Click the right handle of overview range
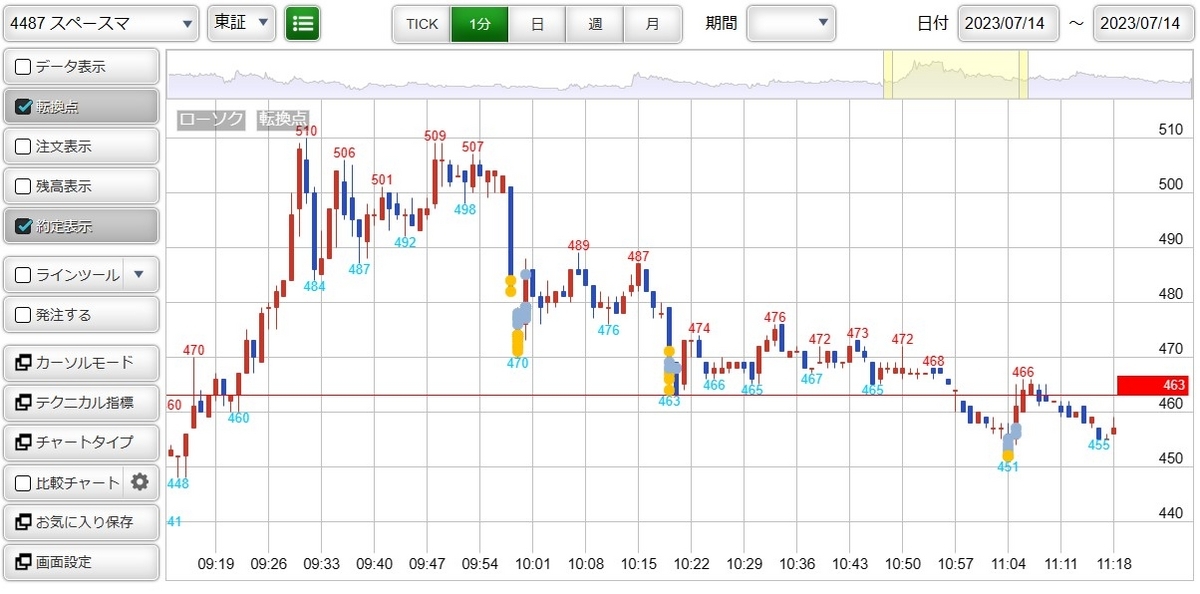1200x594 pixels. [1023, 76]
